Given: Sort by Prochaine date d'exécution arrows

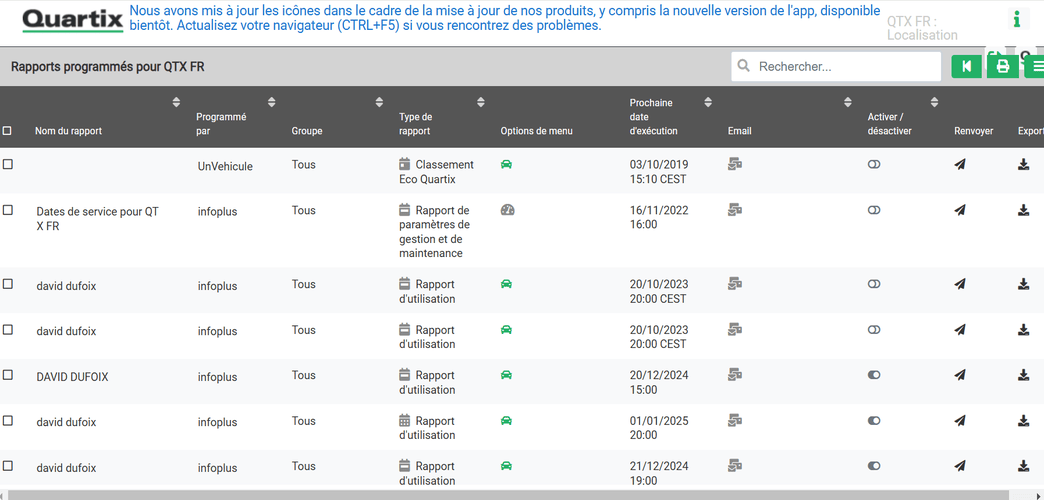Looking at the screenshot, I should [x=708, y=103].
